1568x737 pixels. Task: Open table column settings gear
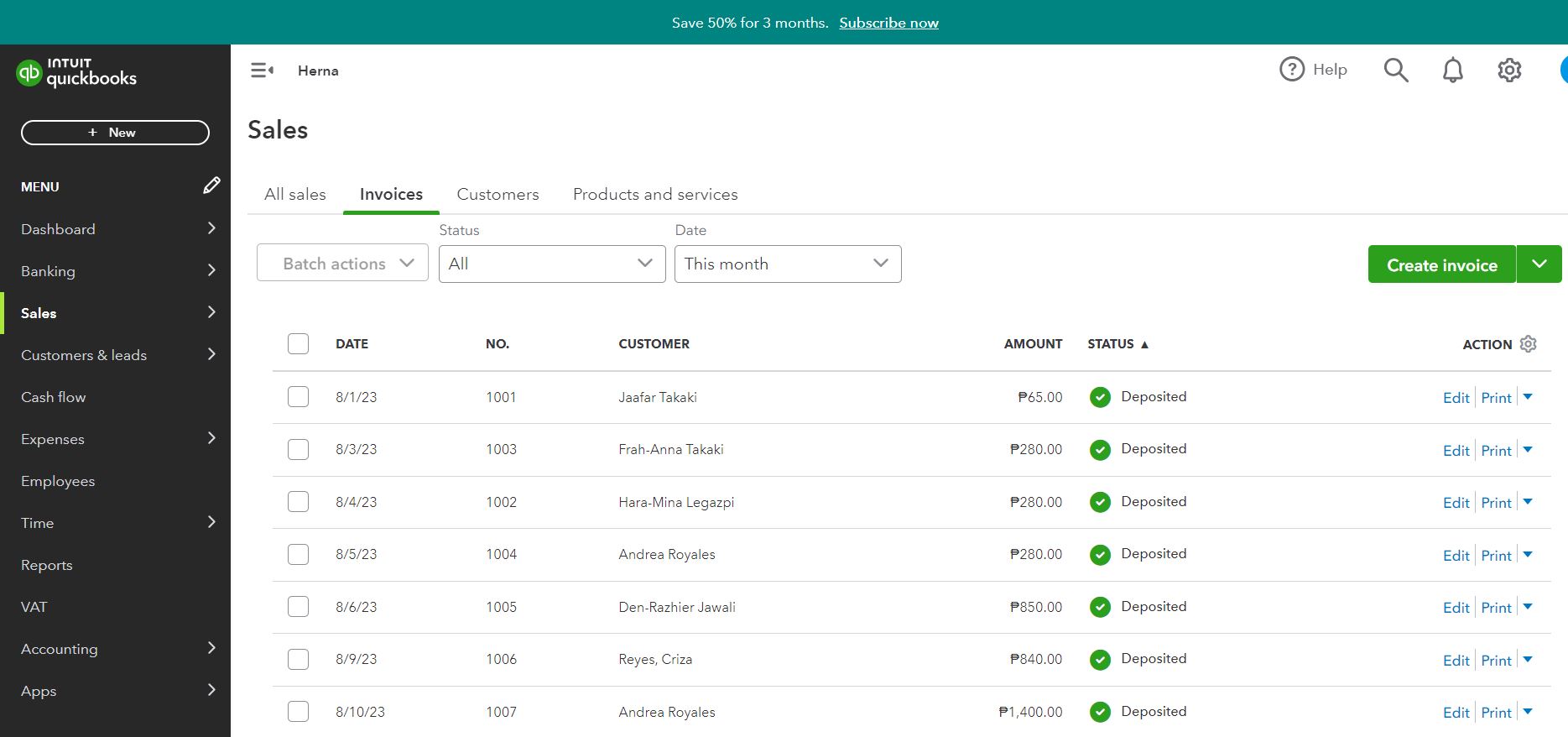point(1529,344)
